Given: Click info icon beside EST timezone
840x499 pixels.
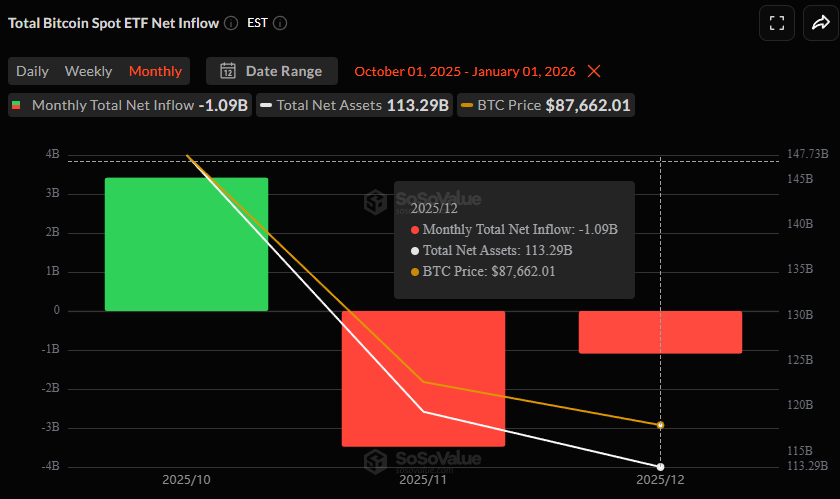Looking at the screenshot, I should click(280, 23).
